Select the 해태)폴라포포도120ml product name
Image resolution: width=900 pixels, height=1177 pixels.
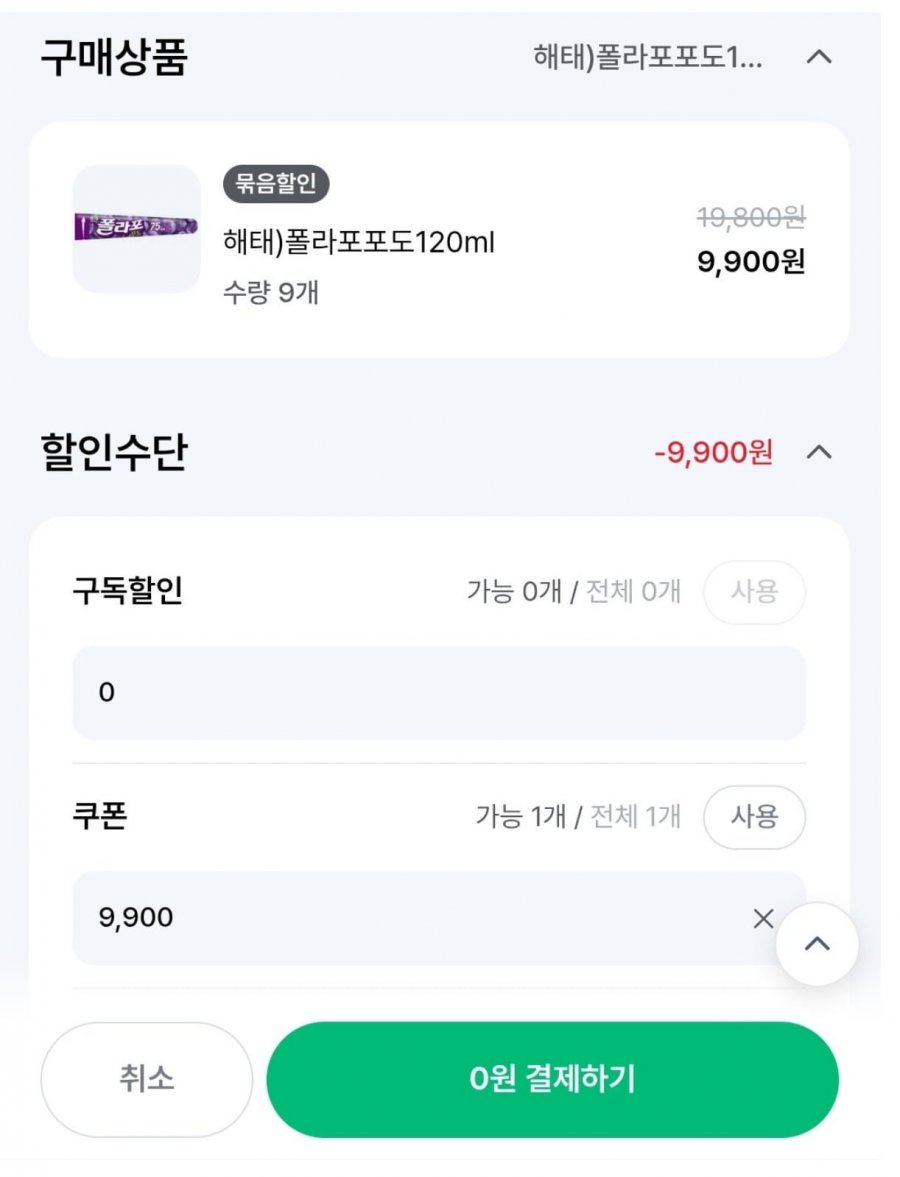coord(359,242)
